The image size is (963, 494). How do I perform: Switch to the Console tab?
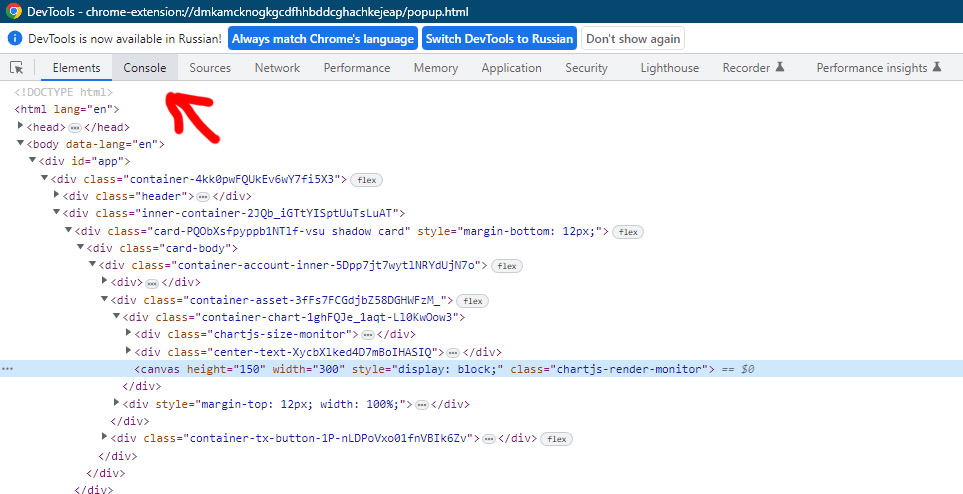tap(145, 68)
